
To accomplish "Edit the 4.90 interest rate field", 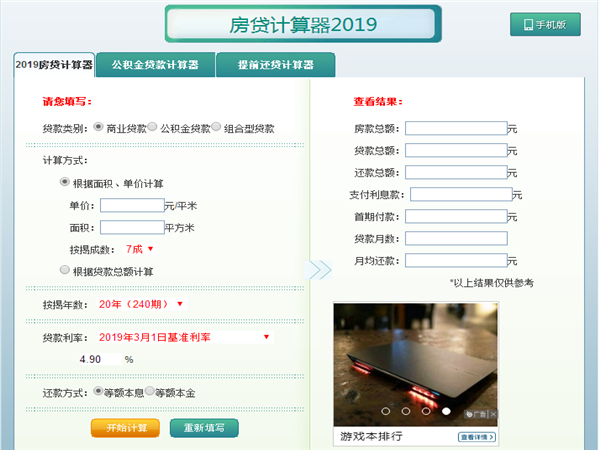I will pos(99,359).
